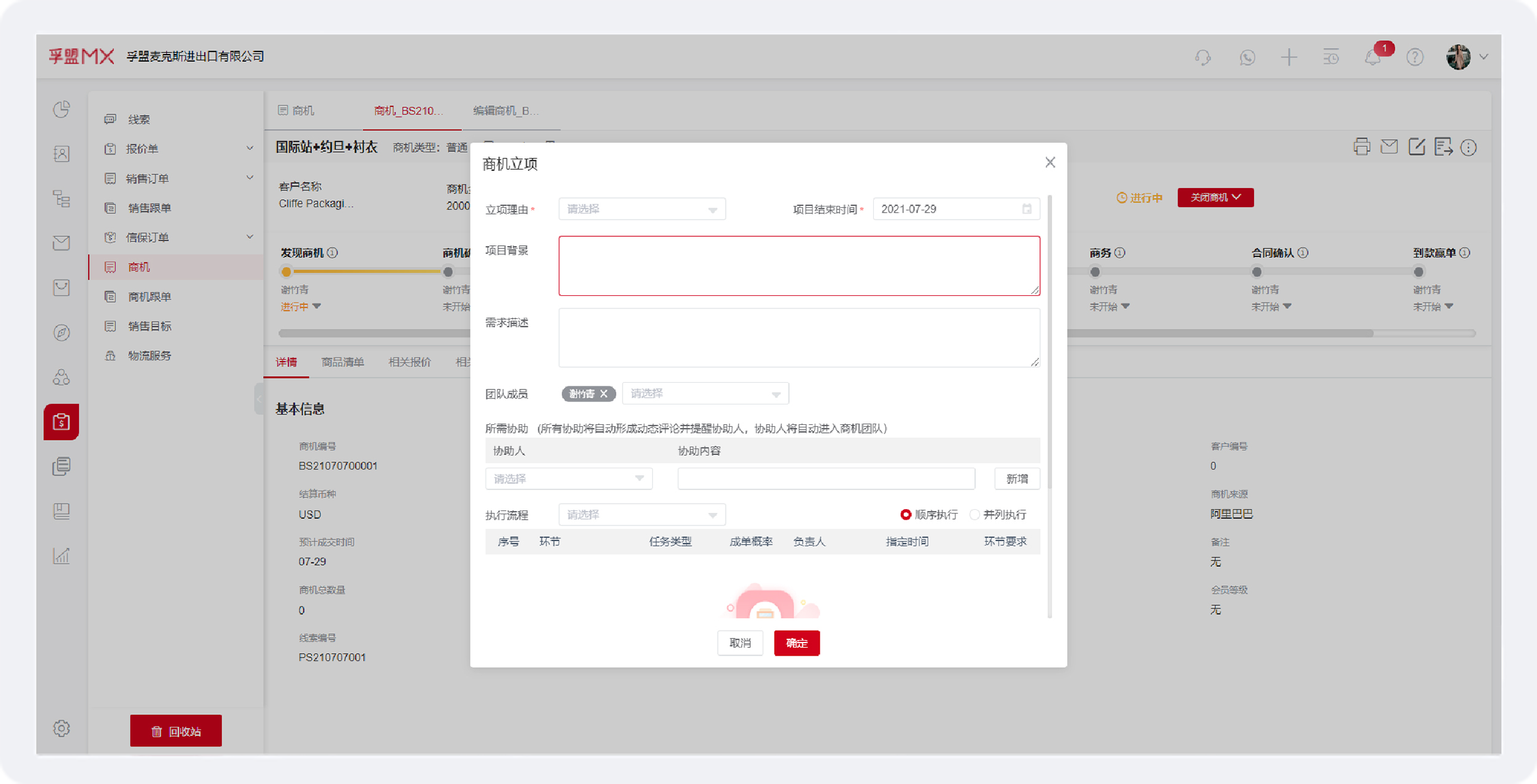
Task: Switch to the 商品清单 tab
Action: point(343,362)
